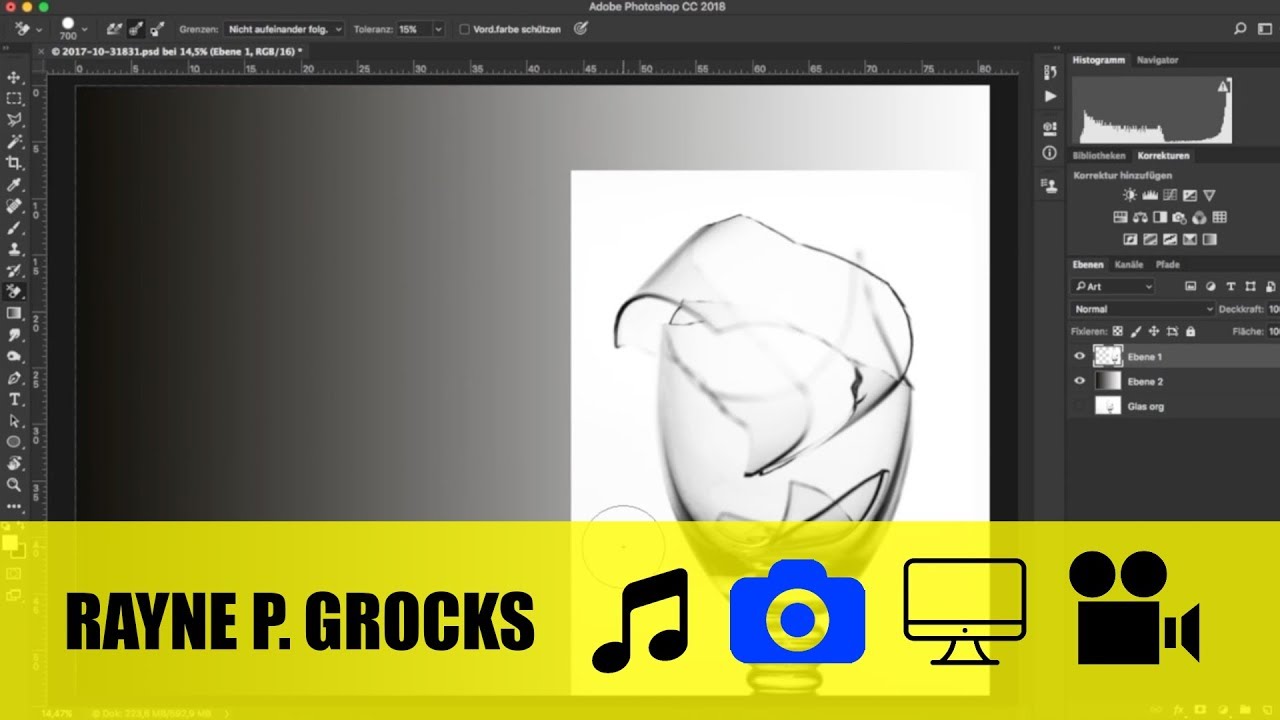This screenshot has width=1280, height=720.
Task: Toggle lock all padlock icon
Action: coord(1190,331)
